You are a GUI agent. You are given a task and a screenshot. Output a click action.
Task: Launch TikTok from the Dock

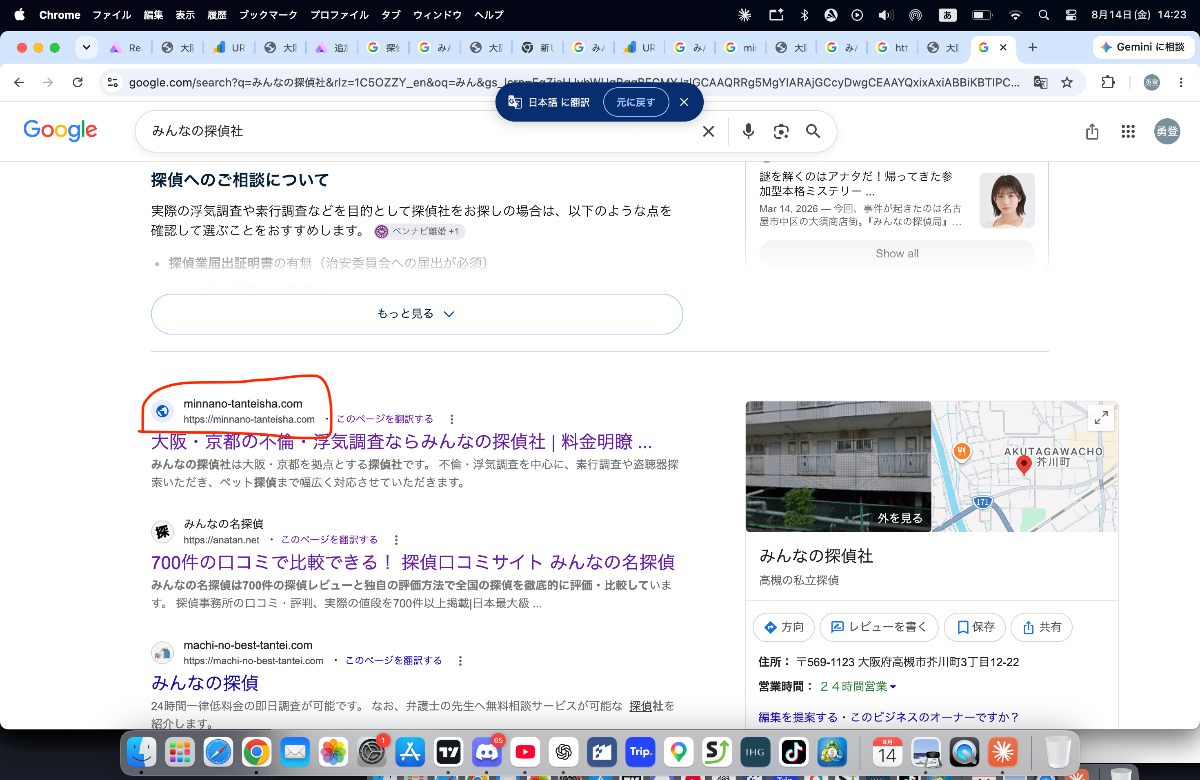[x=794, y=752]
